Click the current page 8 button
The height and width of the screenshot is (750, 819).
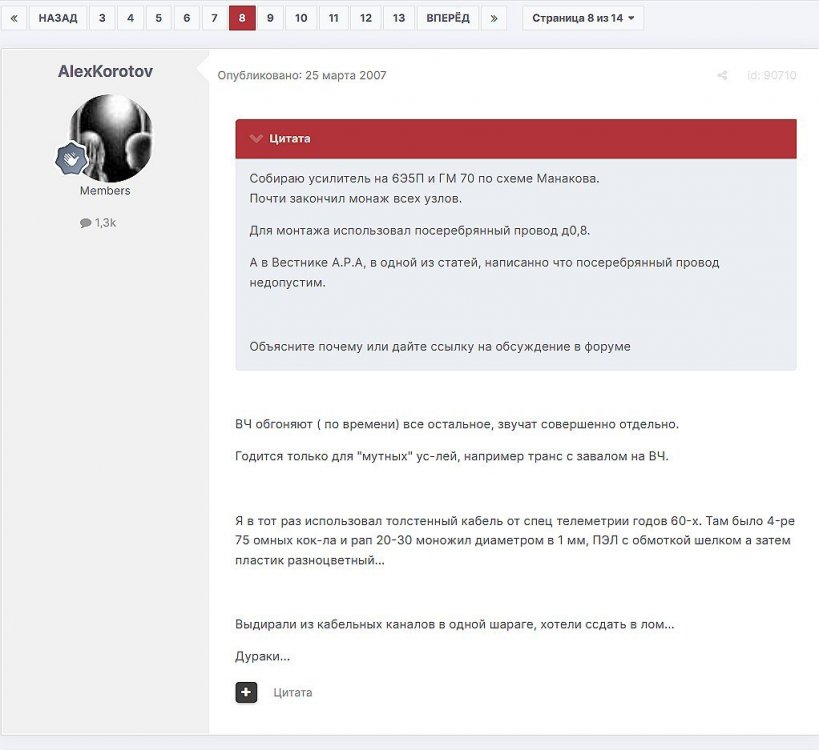point(242,18)
